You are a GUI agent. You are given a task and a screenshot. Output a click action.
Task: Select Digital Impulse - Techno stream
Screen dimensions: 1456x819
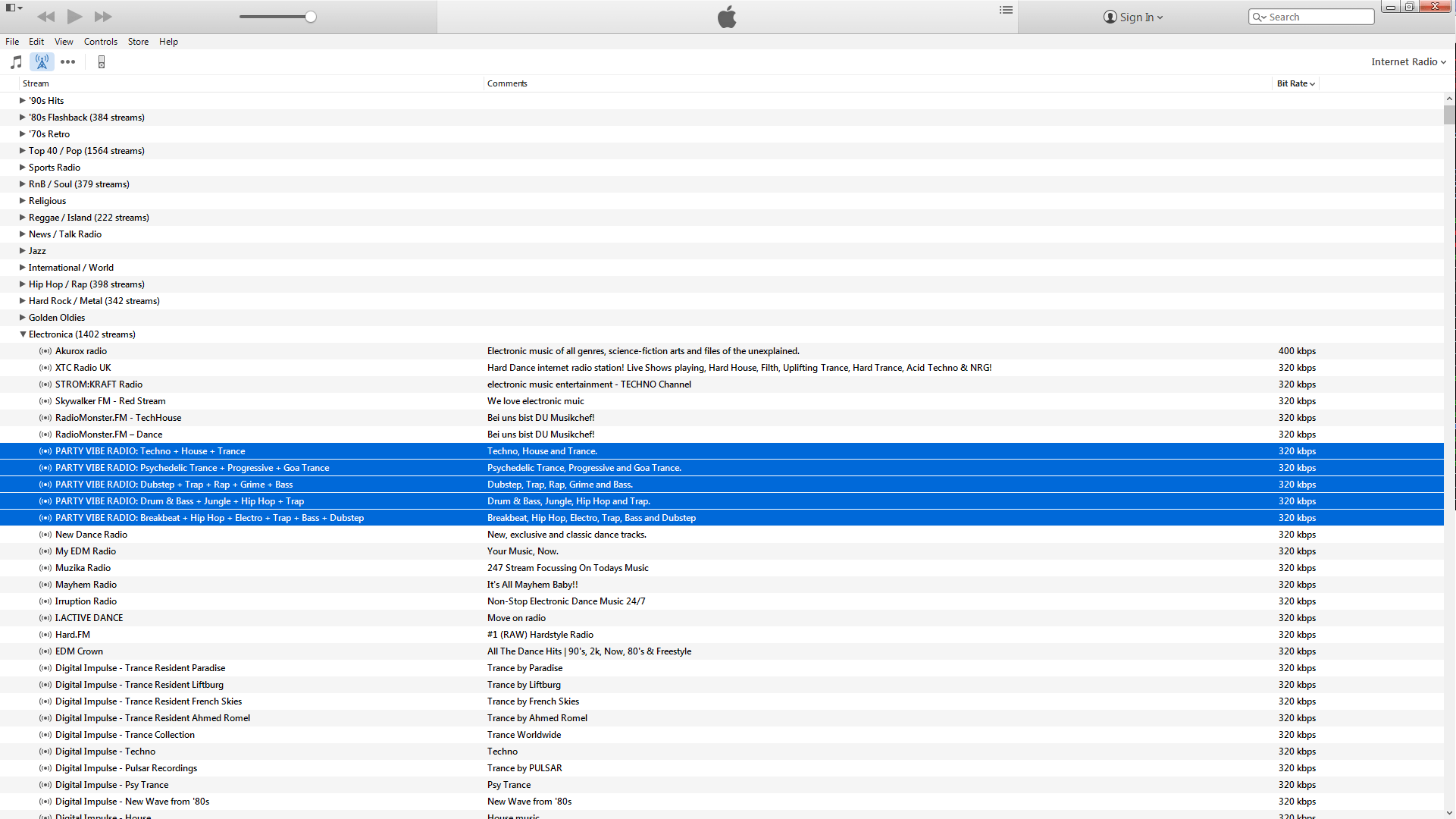click(x=722, y=752)
